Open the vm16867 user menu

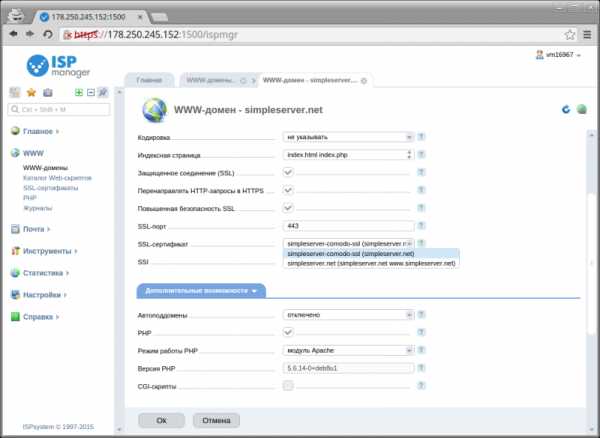(x=558, y=55)
